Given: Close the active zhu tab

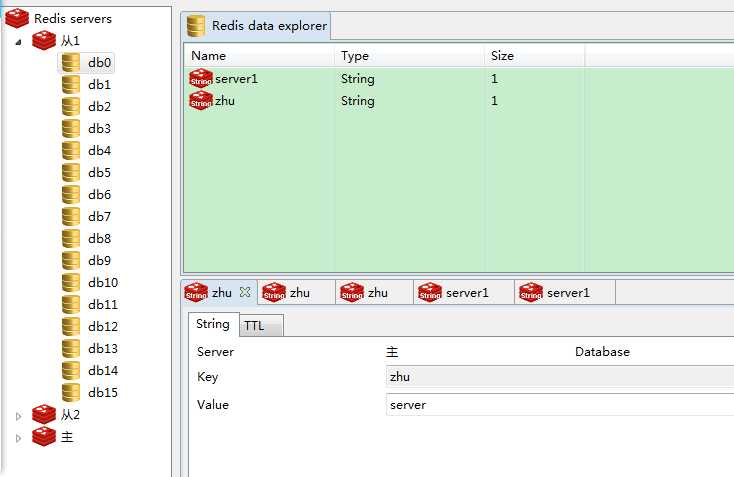Looking at the screenshot, I should [x=245, y=292].
